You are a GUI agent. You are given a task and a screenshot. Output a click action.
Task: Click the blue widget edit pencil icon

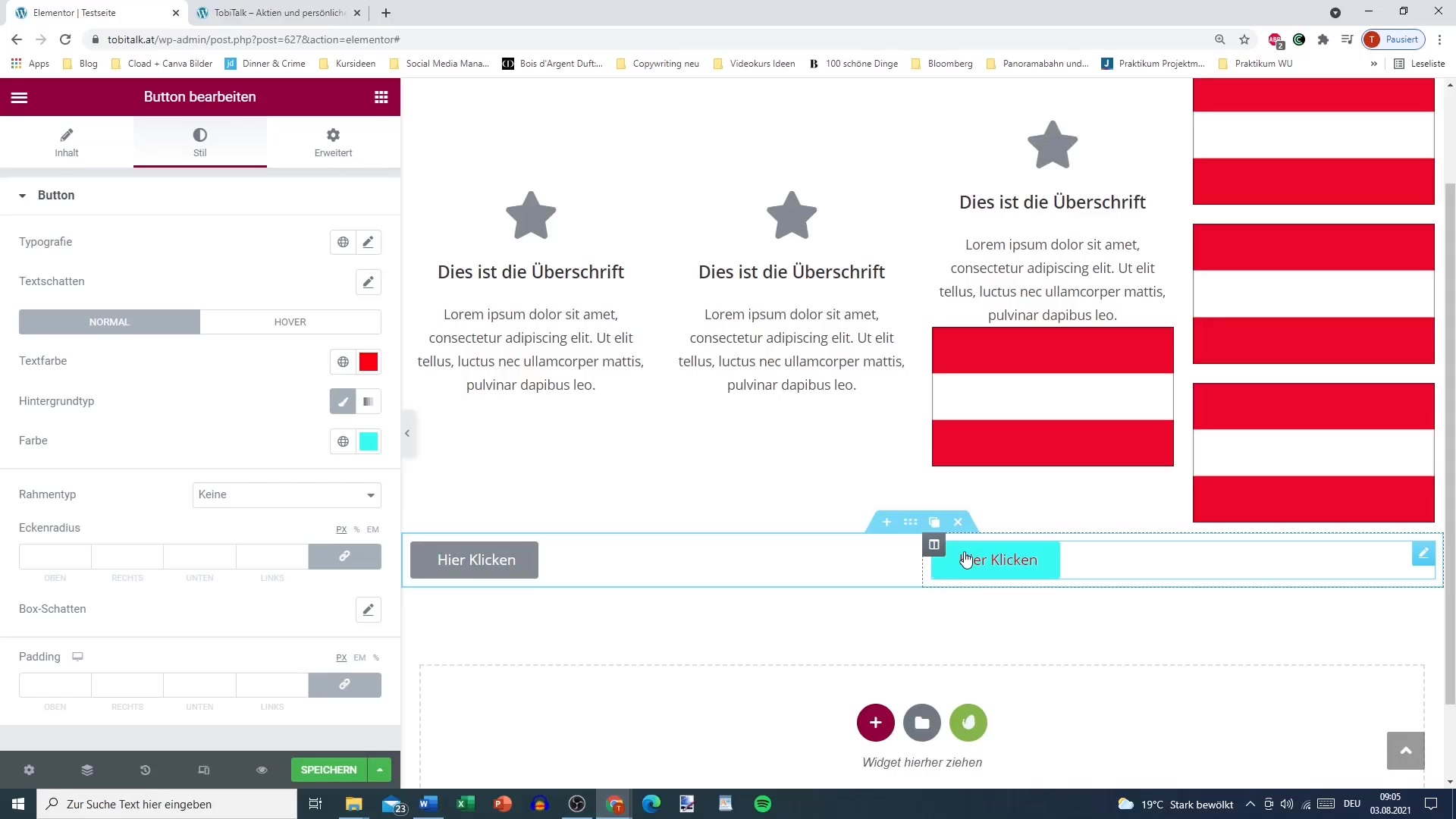pos(1423,554)
